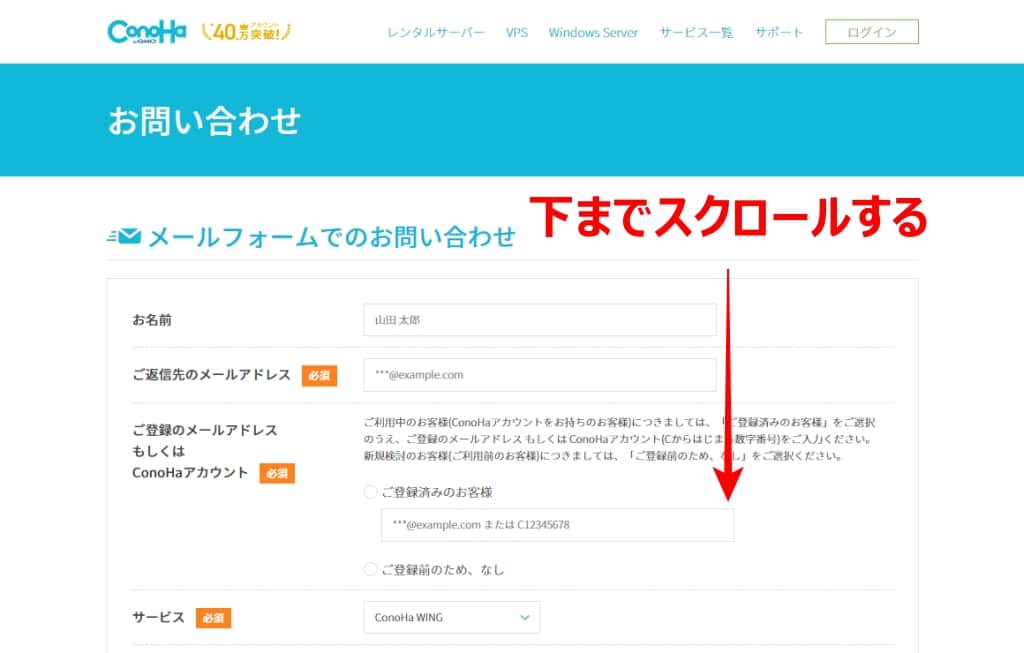
Task: Focus the お名前 input field
Action: click(x=539, y=320)
